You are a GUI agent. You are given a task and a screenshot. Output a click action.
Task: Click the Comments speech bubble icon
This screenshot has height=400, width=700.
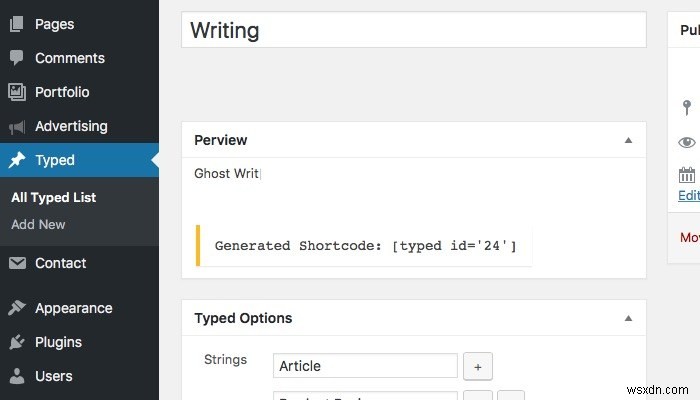pos(17,58)
